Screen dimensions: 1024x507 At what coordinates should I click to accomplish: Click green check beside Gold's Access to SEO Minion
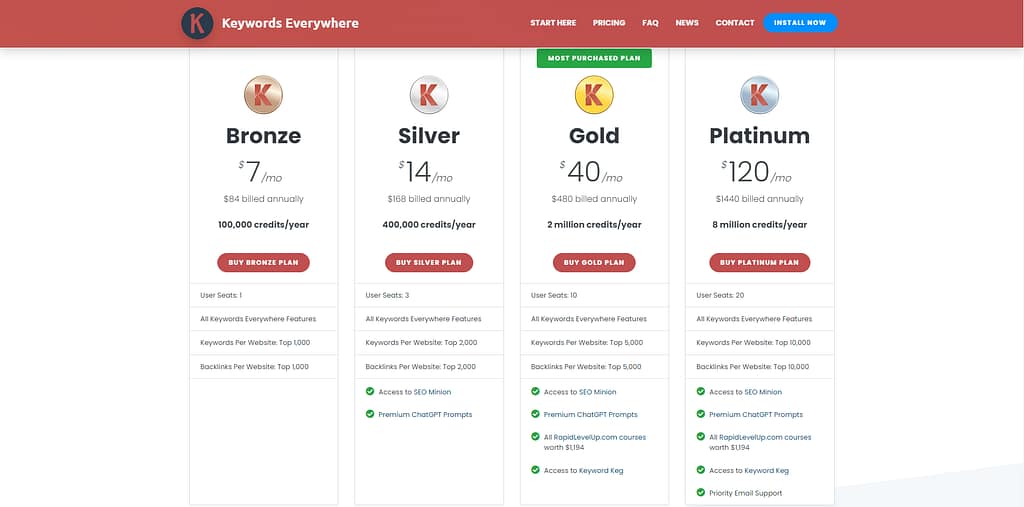536,391
